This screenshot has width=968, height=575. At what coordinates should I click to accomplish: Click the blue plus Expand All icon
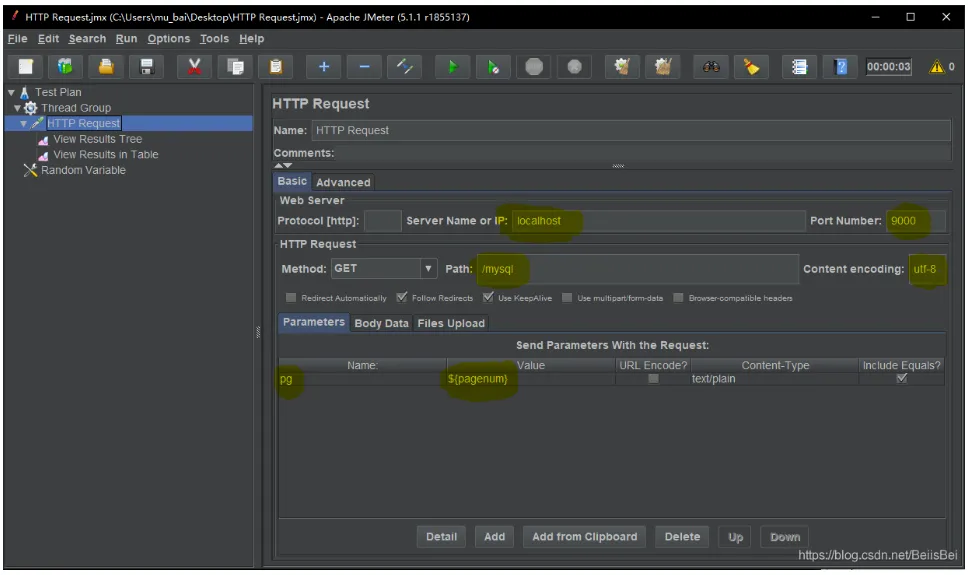pyautogui.click(x=324, y=67)
